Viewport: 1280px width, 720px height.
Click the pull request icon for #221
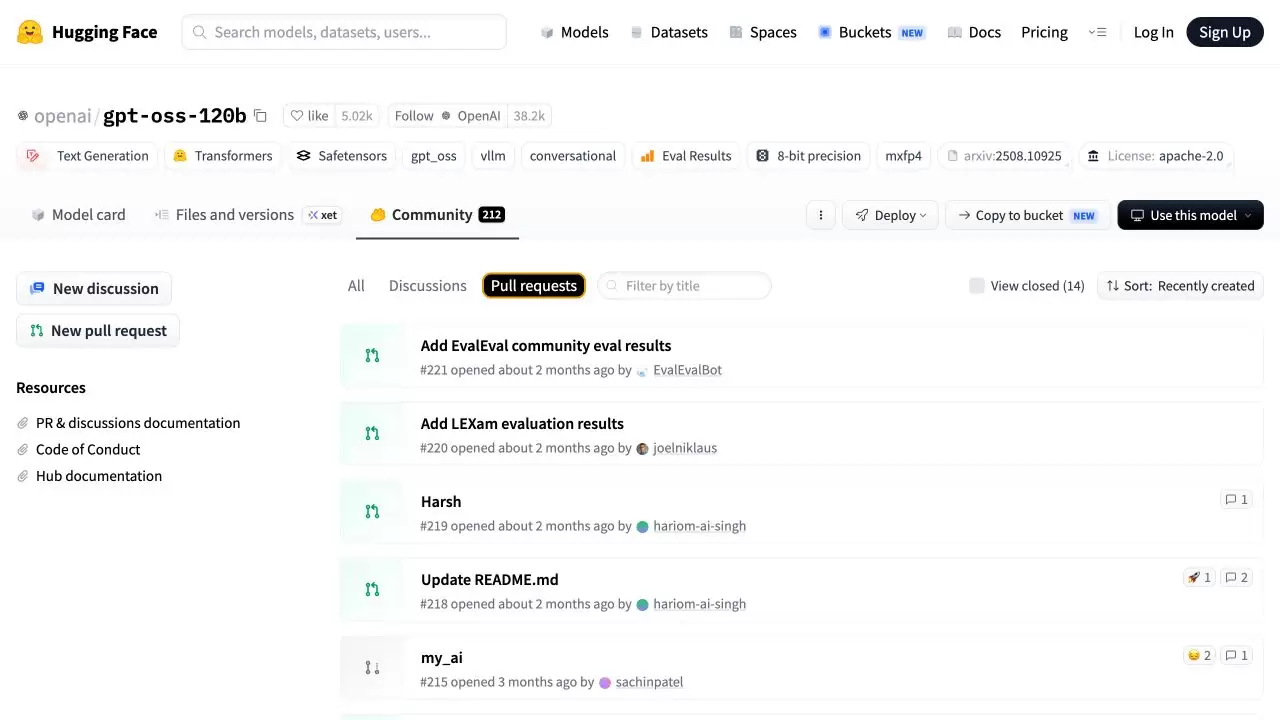click(x=372, y=356)
